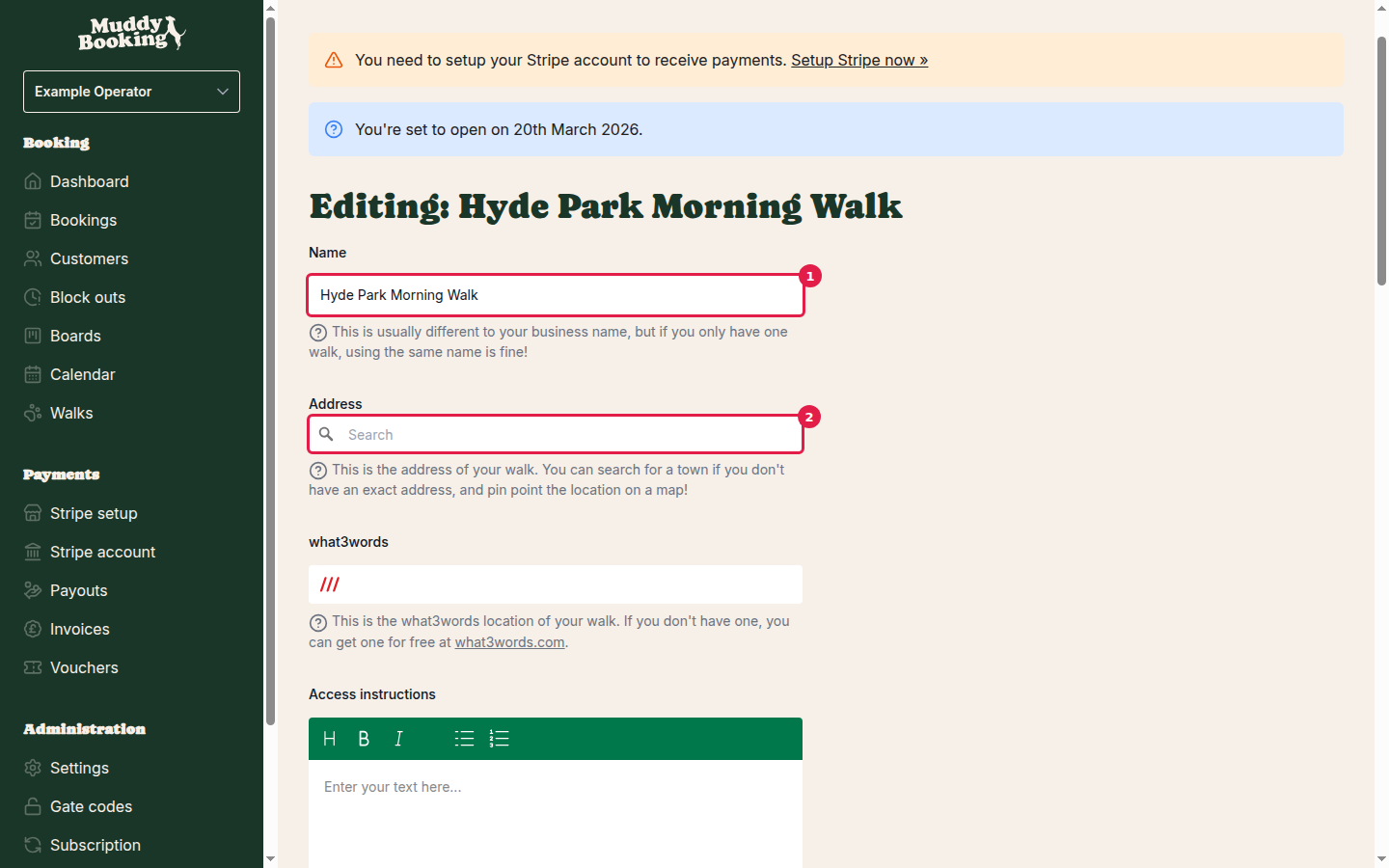Insert a bulleted list in access instructions
1389x868 pixels.
[464, 738]
